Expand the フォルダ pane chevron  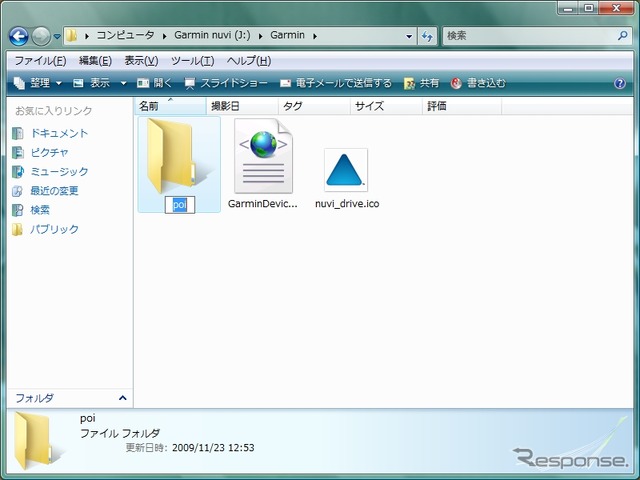point(122,398)
